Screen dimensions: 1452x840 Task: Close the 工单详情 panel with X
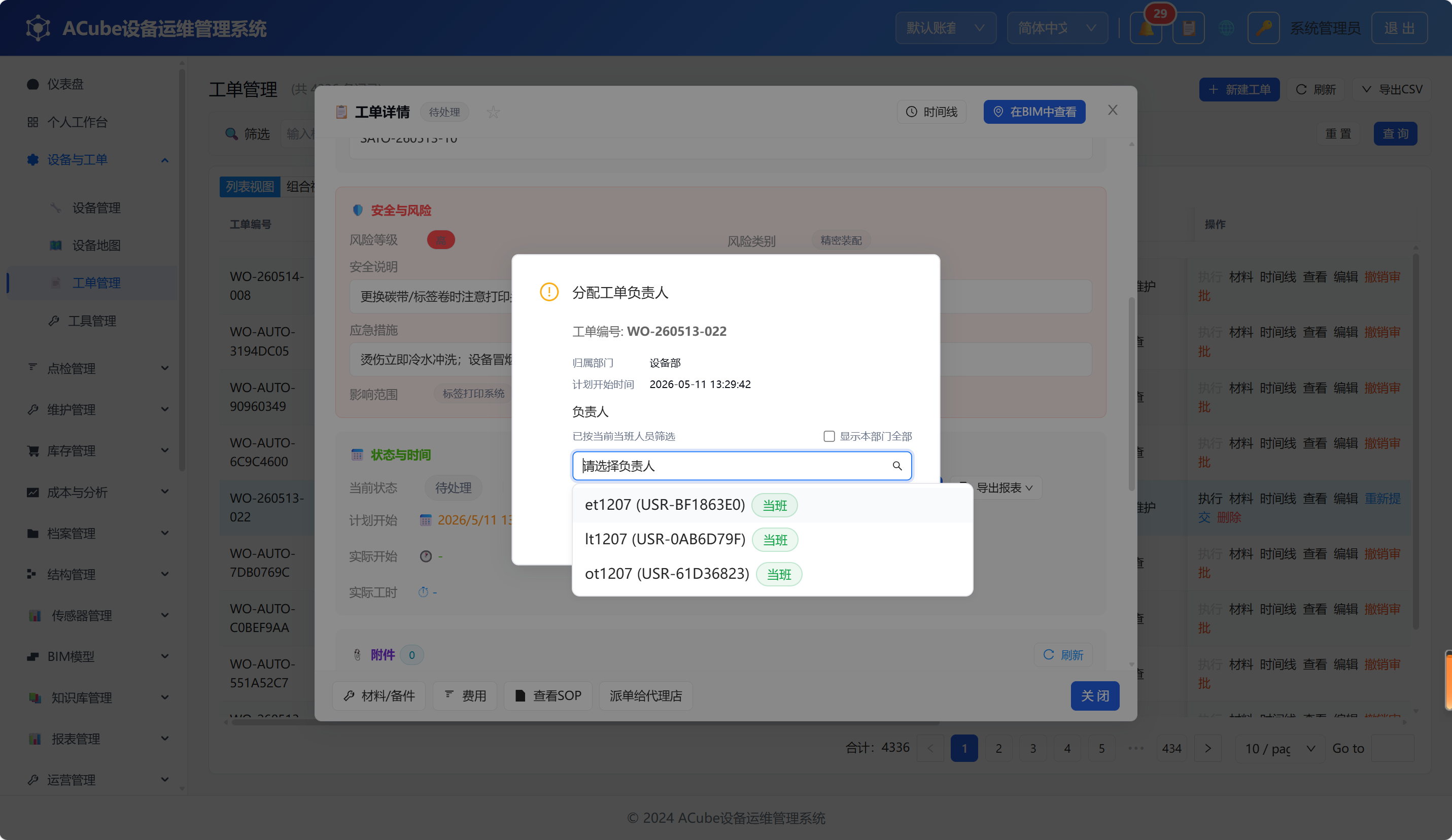pyautogui.click(x=1113, y=110)
